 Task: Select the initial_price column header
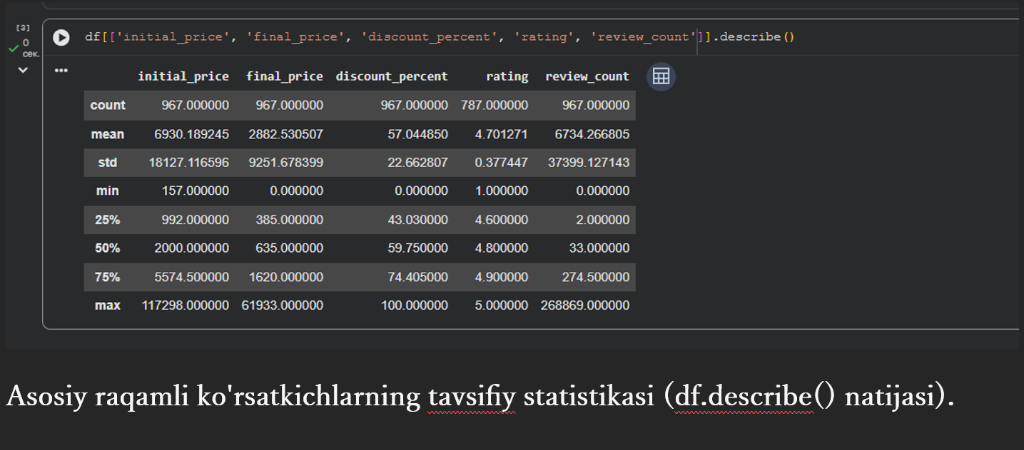183,76
